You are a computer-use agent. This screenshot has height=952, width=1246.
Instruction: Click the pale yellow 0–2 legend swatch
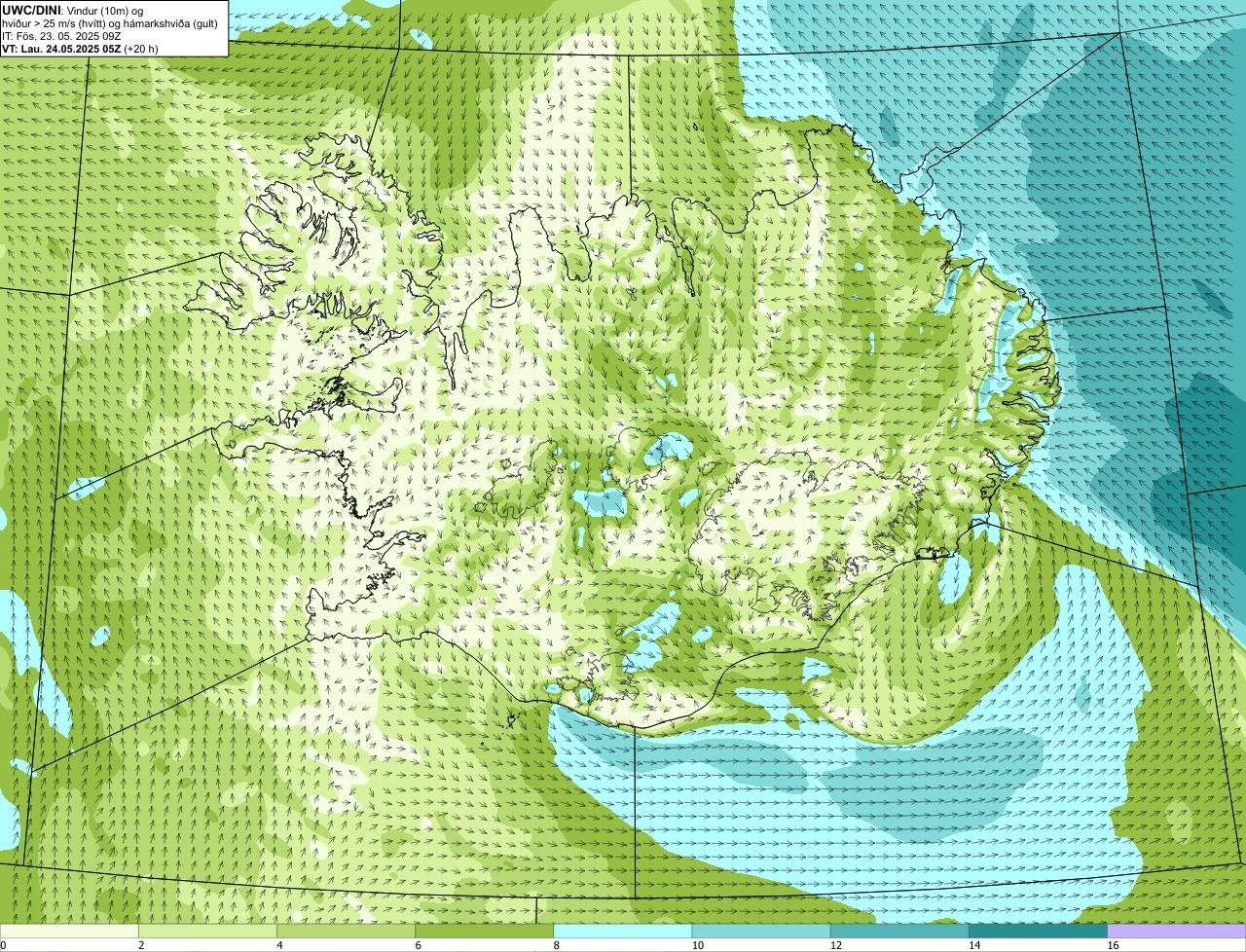click(x=70, y=931)
